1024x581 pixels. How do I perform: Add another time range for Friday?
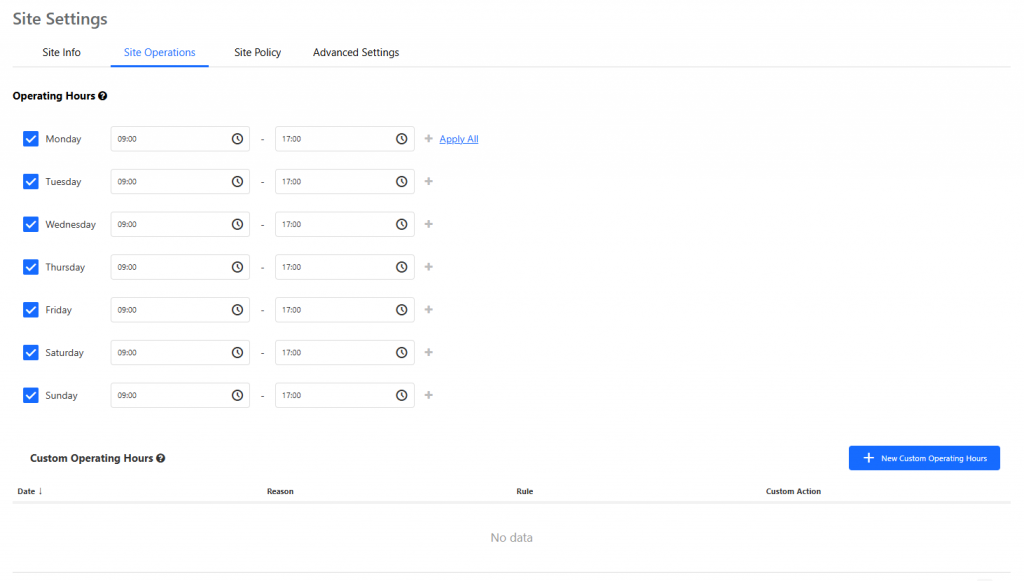click(428, 309)
